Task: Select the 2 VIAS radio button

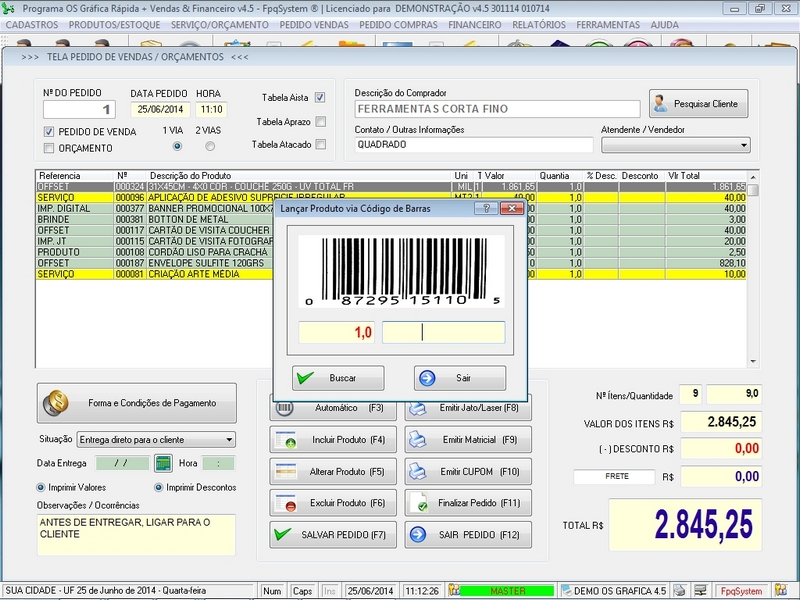Action: pyautogui.click(x=210, y=146)
